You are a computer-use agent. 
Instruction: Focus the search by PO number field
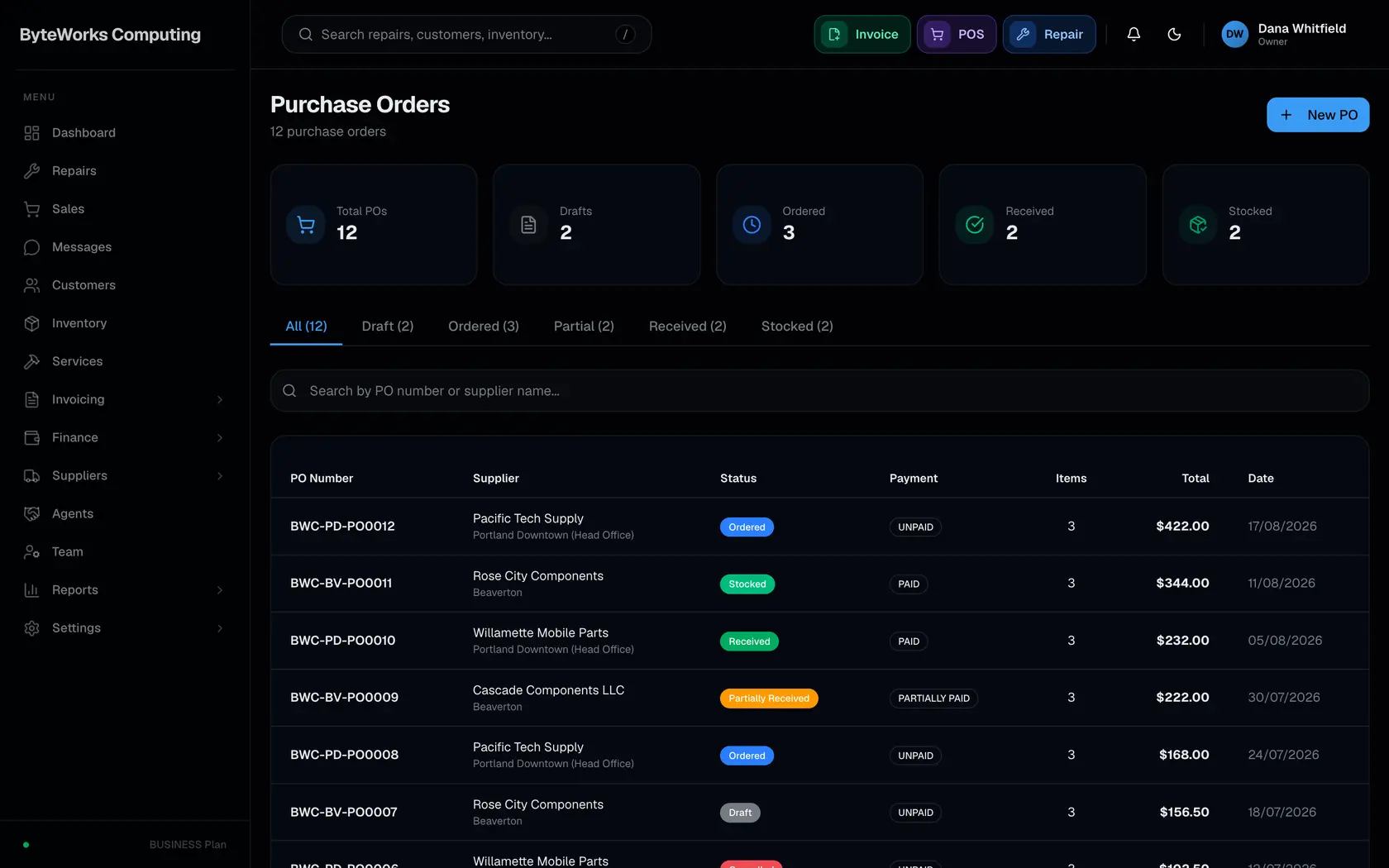tap(819, 391)
